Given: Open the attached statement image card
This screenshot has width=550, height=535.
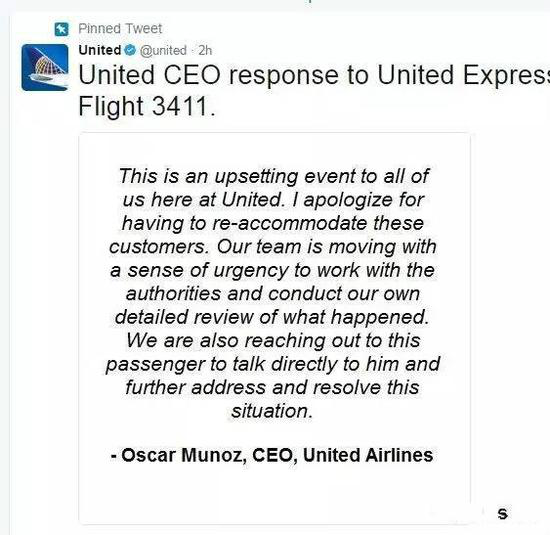Looking at the screenshot, I should 274,328.
